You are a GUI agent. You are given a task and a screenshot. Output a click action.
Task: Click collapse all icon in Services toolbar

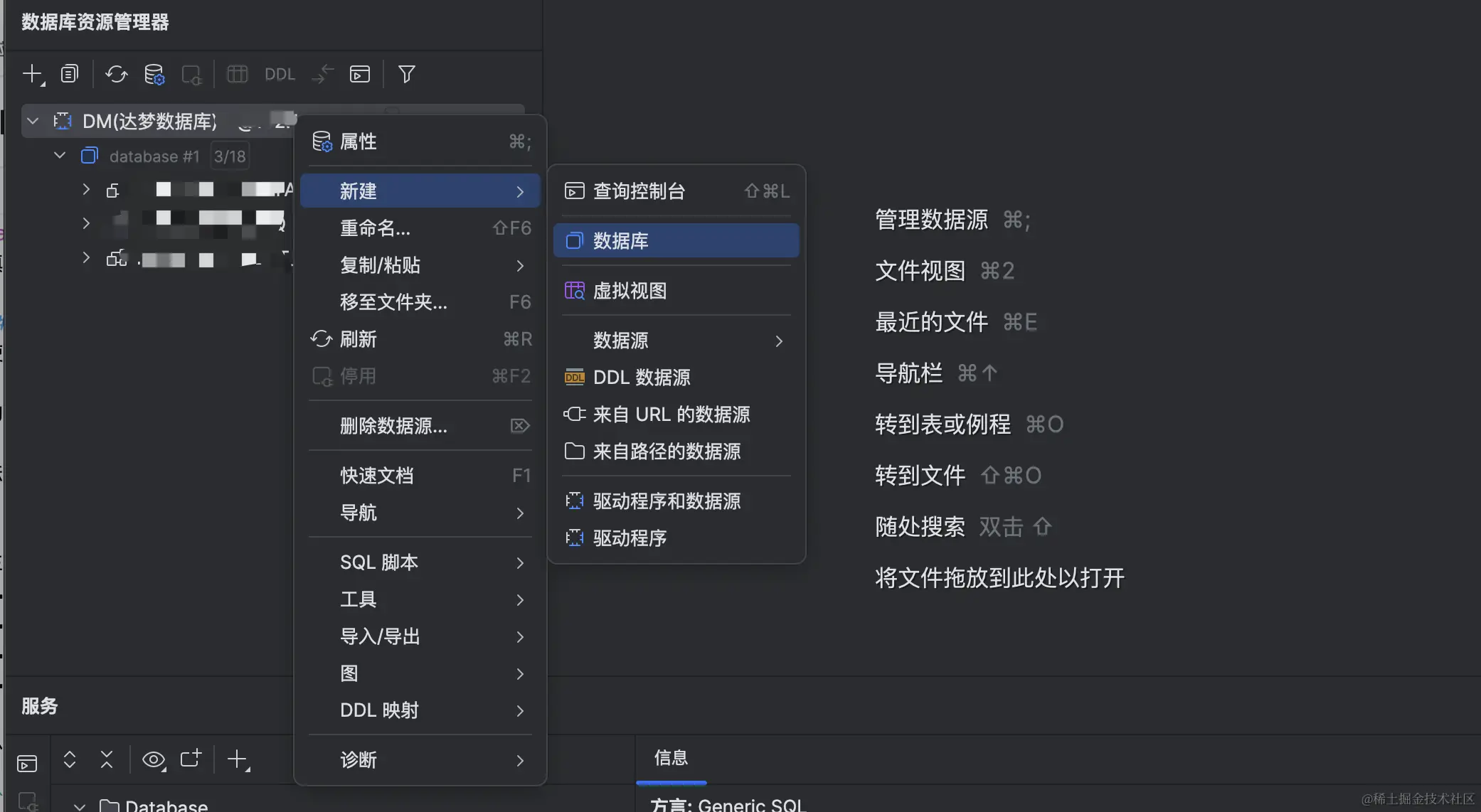coord(107,759)
